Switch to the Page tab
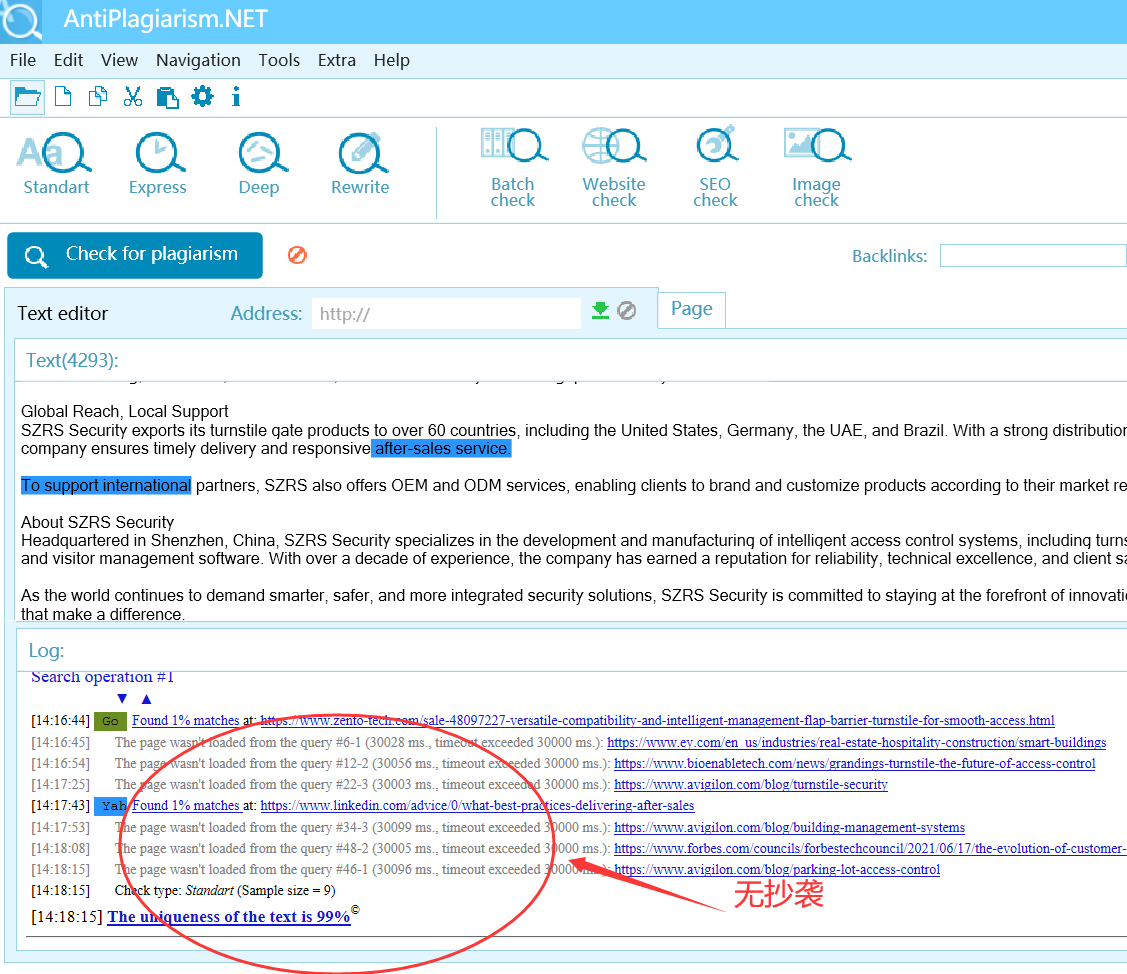1127x974 pixels. [x=691, y=309]
